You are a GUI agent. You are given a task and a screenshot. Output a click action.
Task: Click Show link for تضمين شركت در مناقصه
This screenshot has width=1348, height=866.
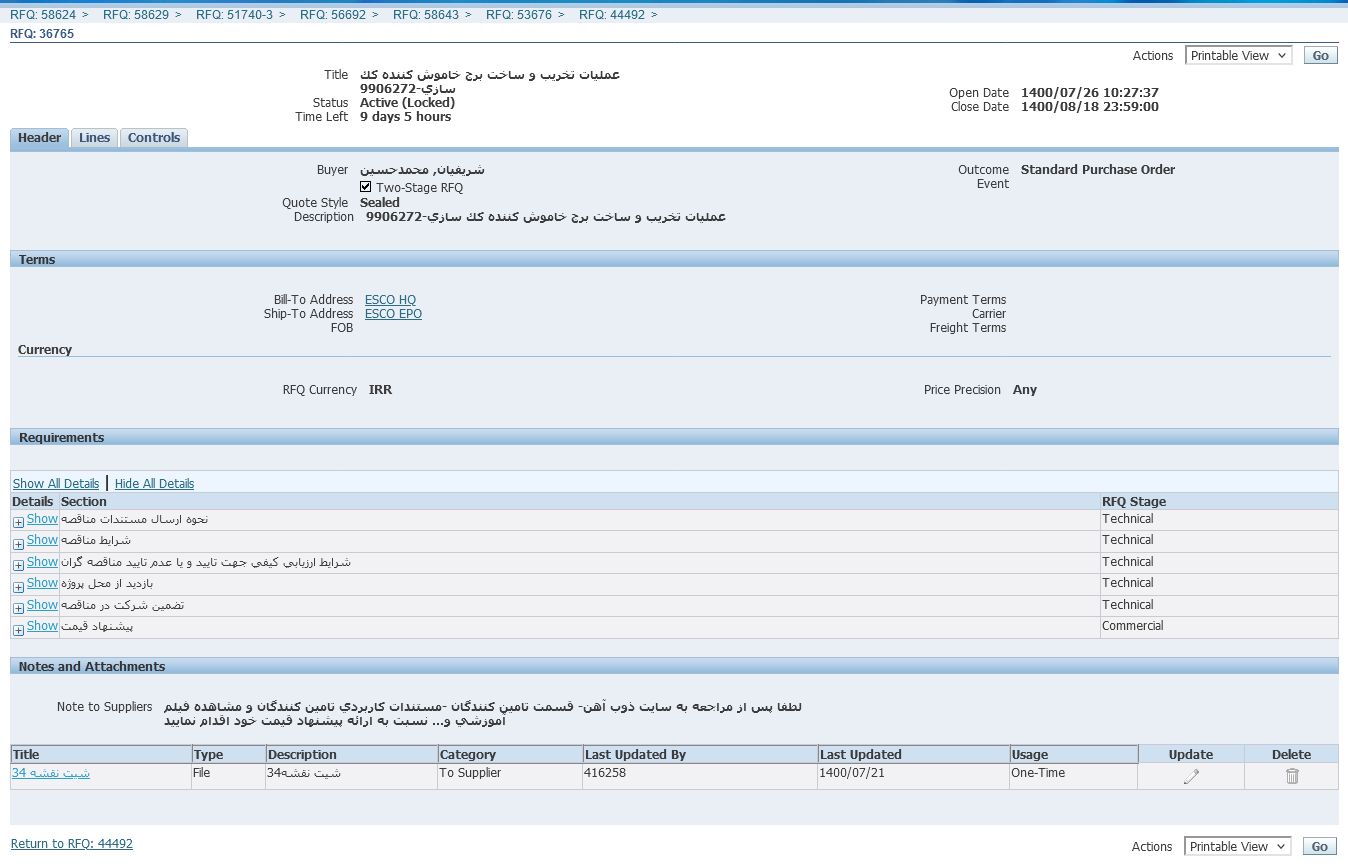(x=42, y=605)
